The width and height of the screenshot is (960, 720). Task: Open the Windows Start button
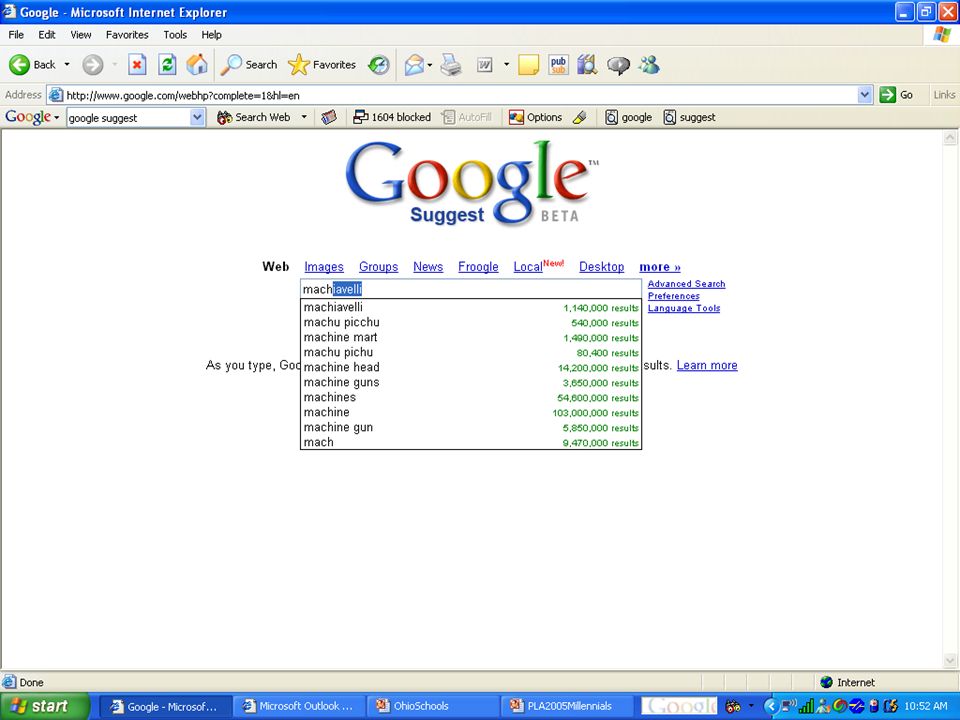(x=45, y=706)
